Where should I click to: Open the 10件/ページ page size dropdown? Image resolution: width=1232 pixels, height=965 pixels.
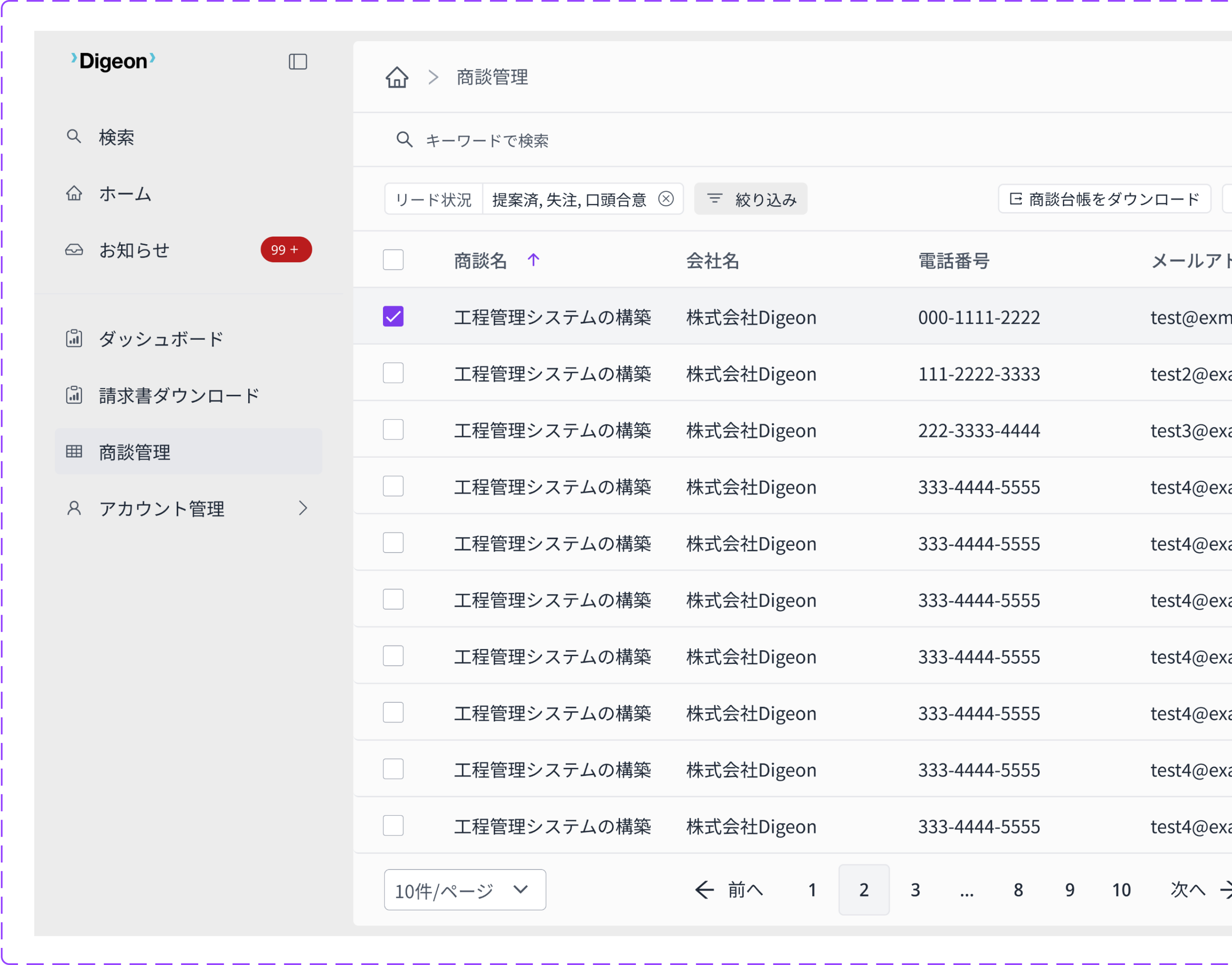[x=465, y=890]
